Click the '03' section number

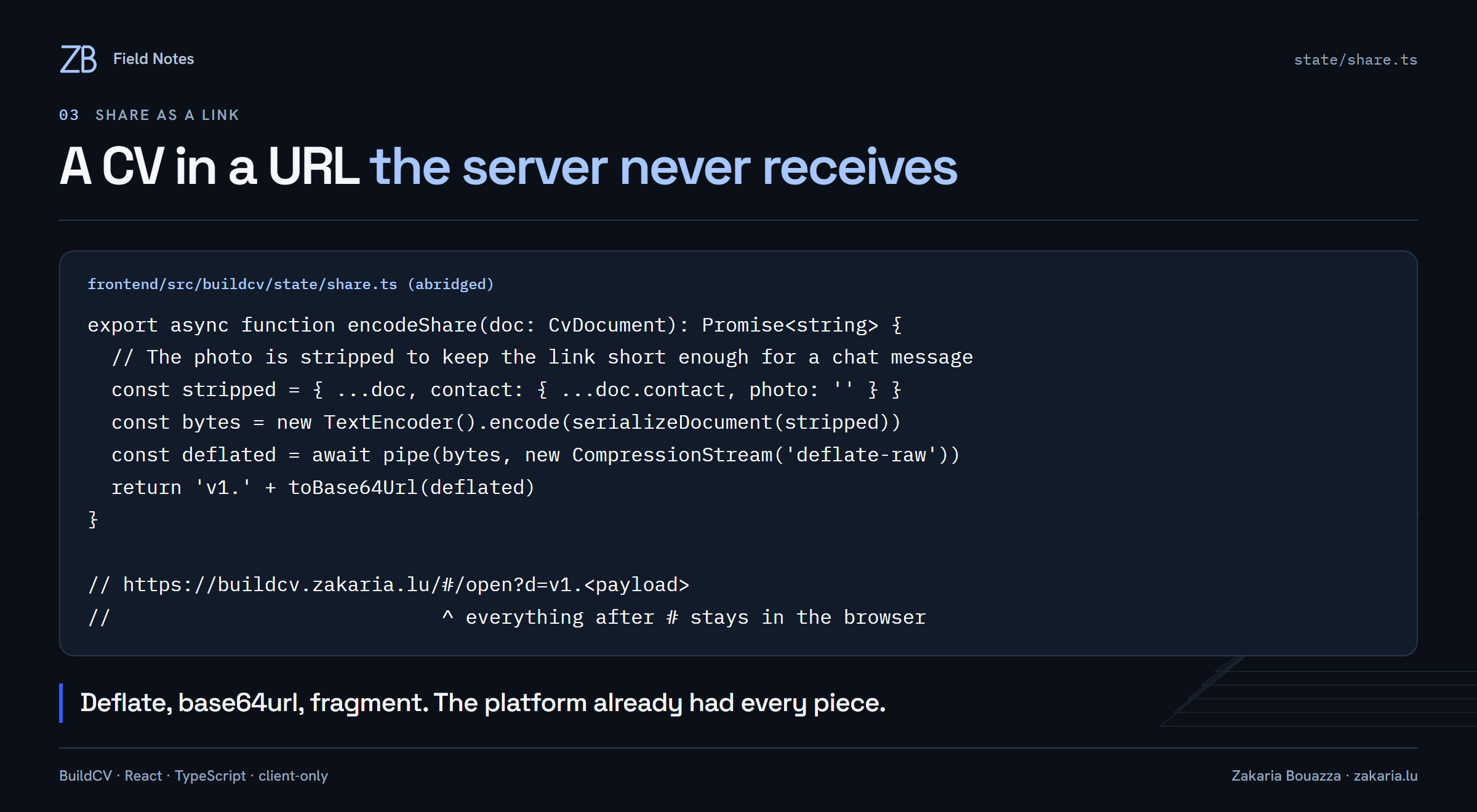(x=69, y=115)
